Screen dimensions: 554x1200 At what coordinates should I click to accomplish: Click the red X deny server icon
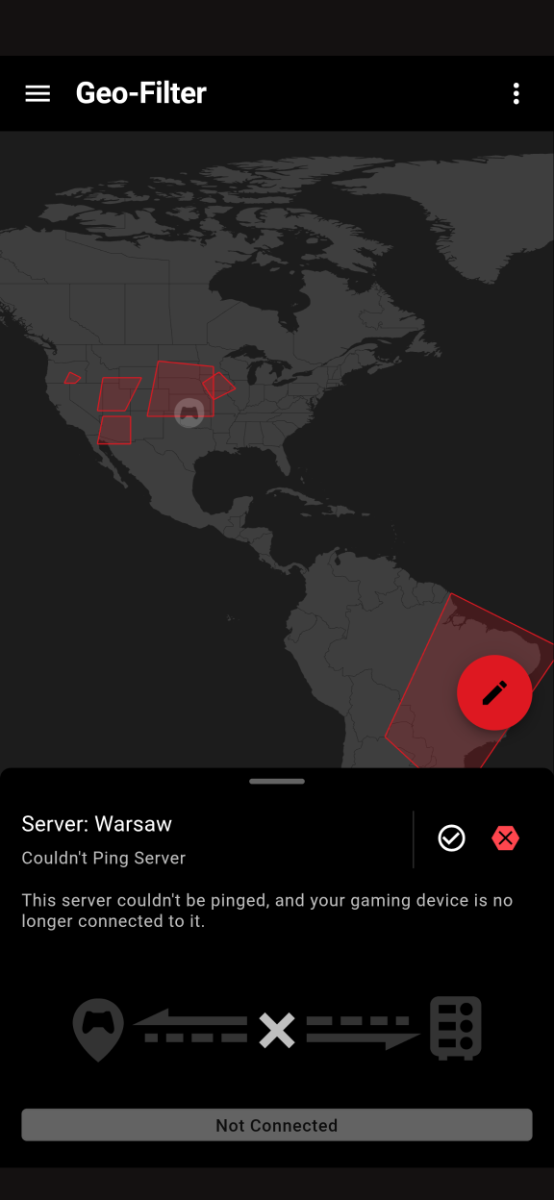[x=506, y=838]
